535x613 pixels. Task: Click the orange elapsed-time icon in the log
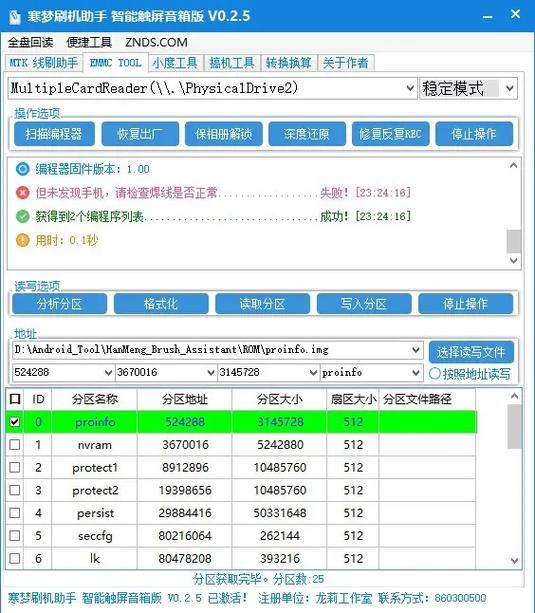pyautogui.click(x=22, y=240)
